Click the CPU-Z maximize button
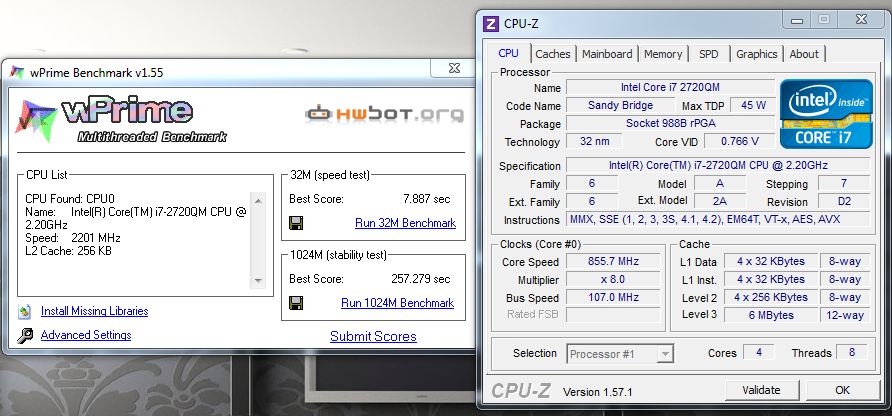Viewport: 892px width, 416px height. [824, 19]
